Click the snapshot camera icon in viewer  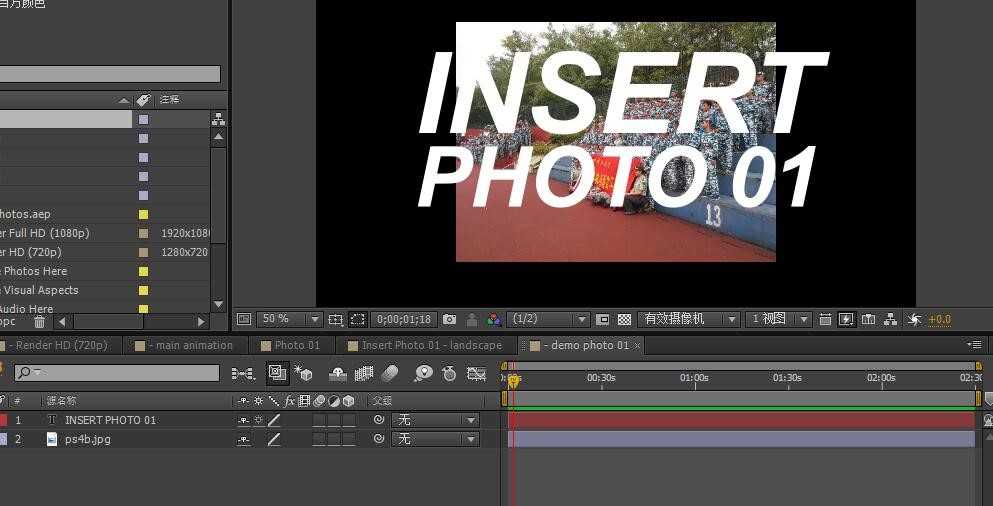tap(450, 320)
